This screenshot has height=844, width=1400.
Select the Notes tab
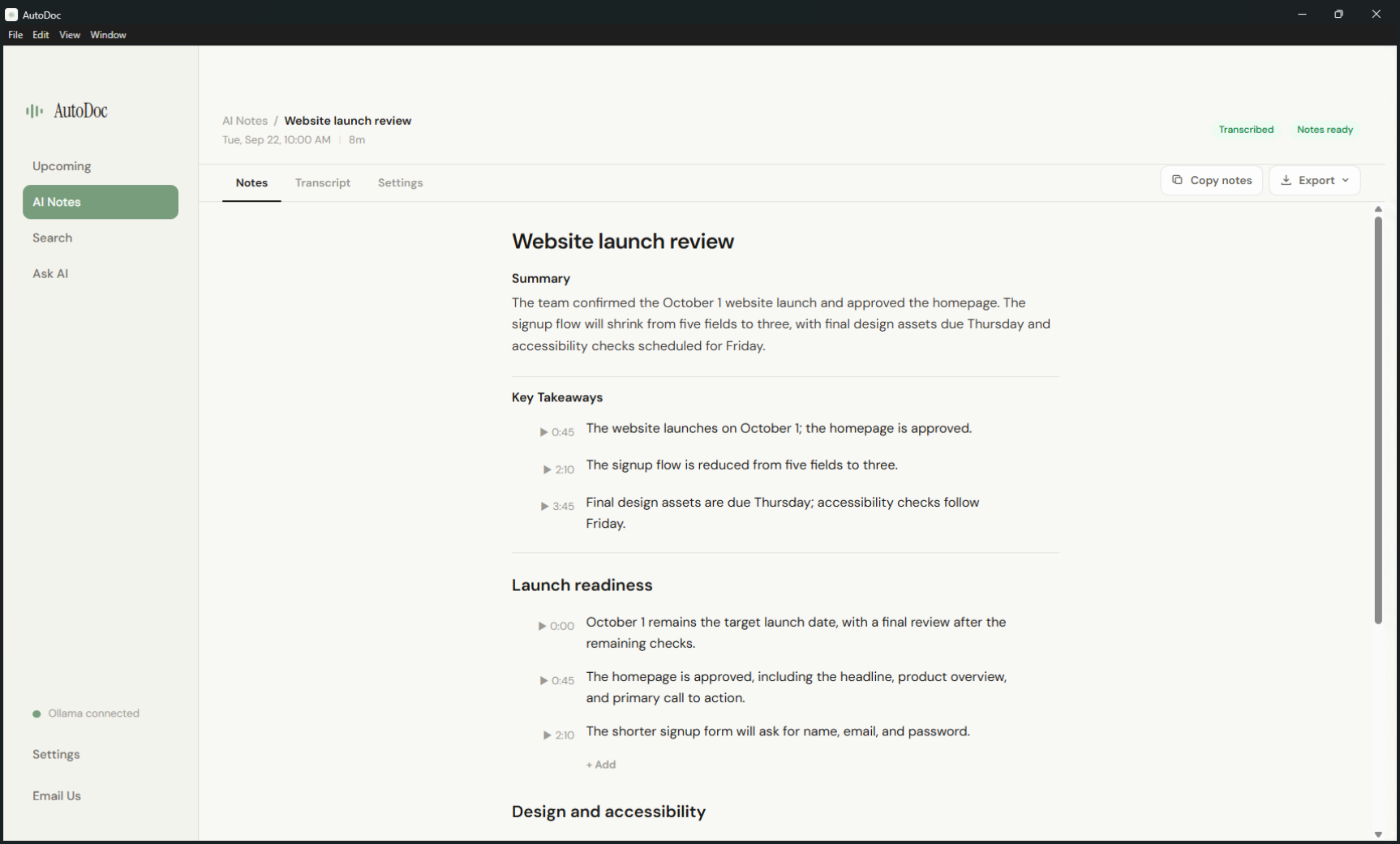(x=251, y=183)
